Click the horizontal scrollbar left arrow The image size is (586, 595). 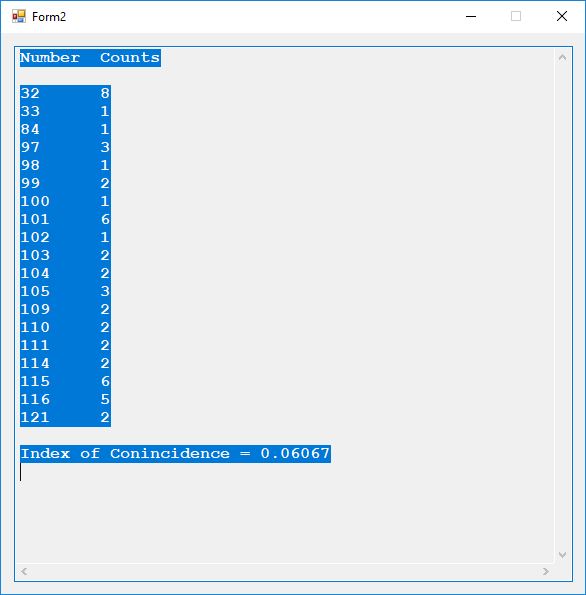(24, 571)
